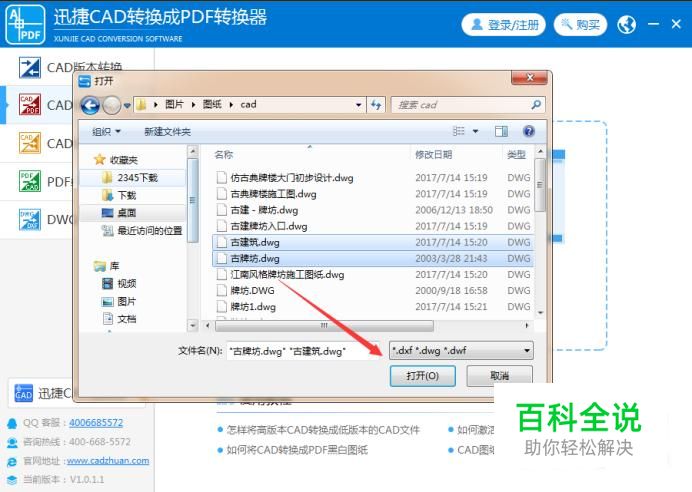
Task: Click the 搜索 cad search field
Action: [461, 105]
